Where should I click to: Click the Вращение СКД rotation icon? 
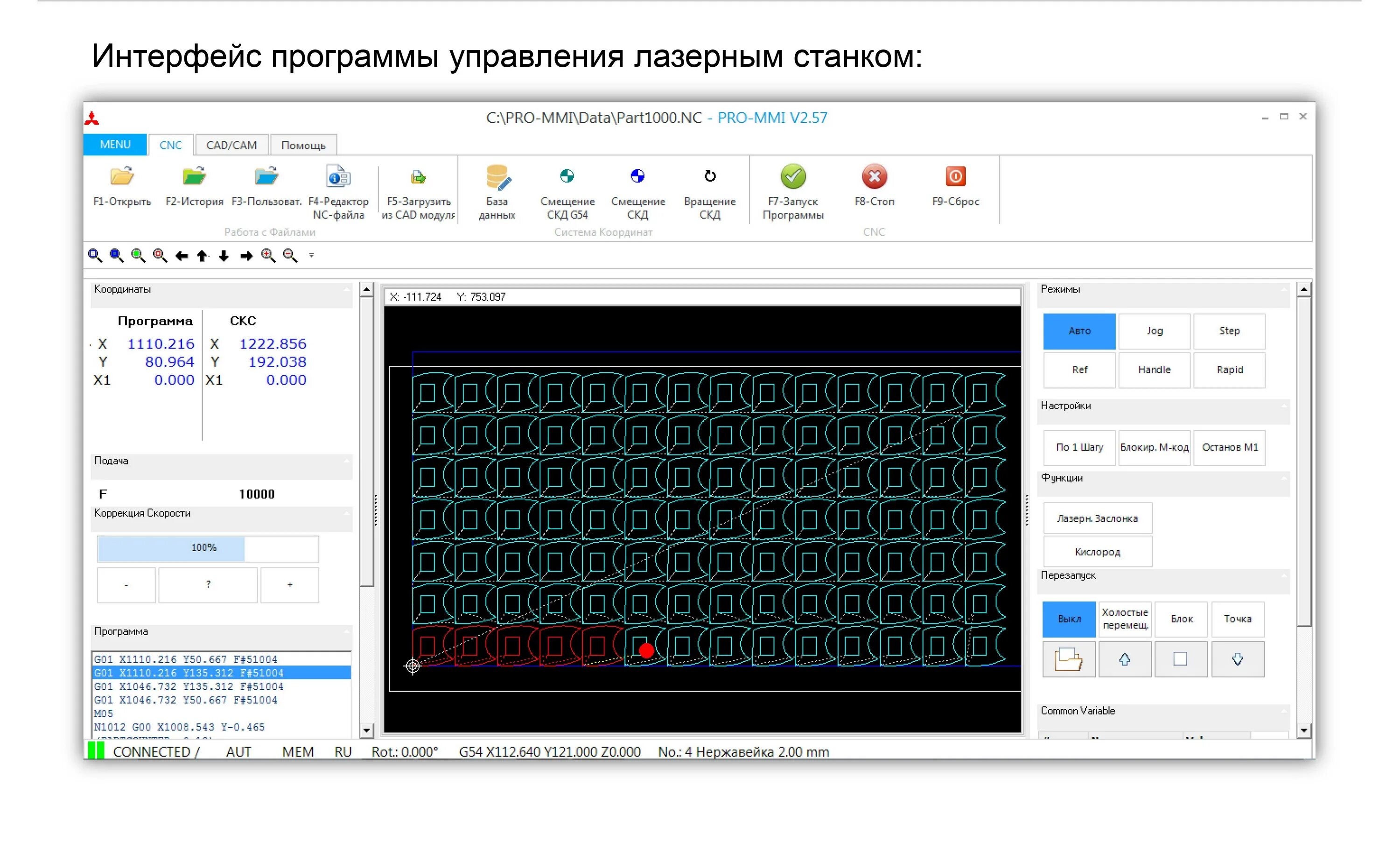[x=709, y=176]
